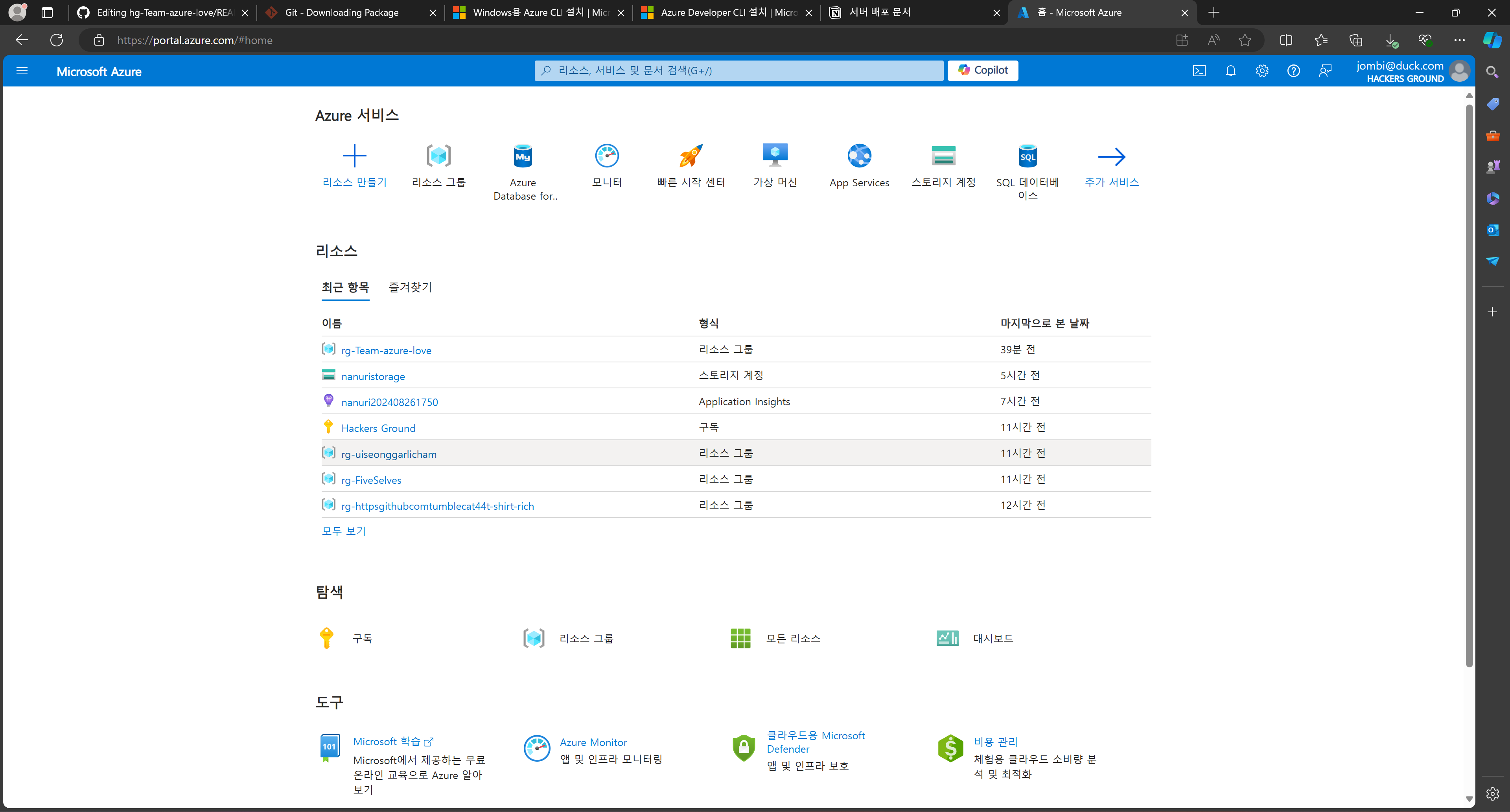
Task: Open portal settings gear in header
Action: tap(1261, 71)
